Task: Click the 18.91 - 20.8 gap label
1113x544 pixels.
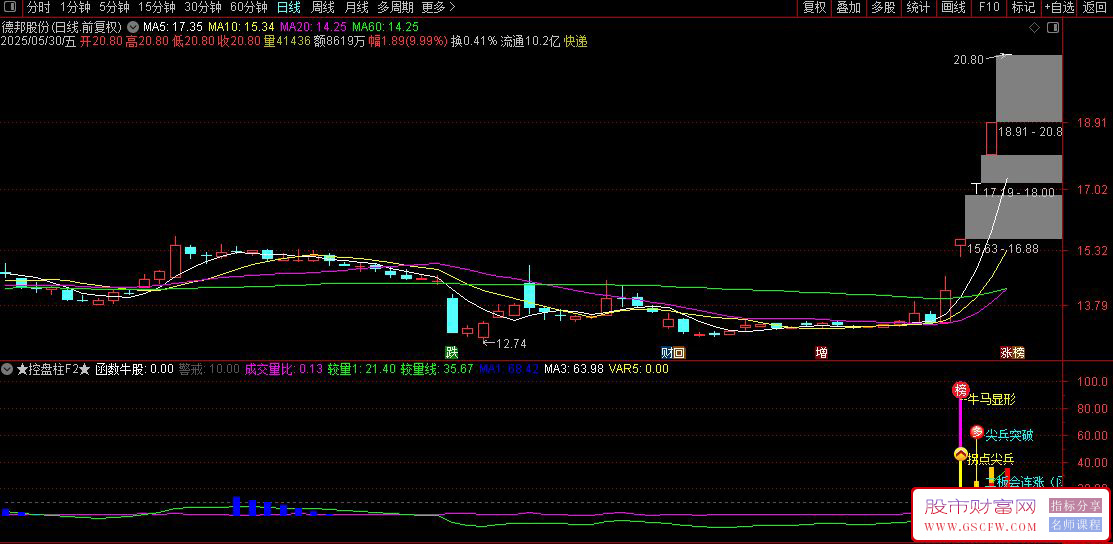Action: coord(1030,131)
